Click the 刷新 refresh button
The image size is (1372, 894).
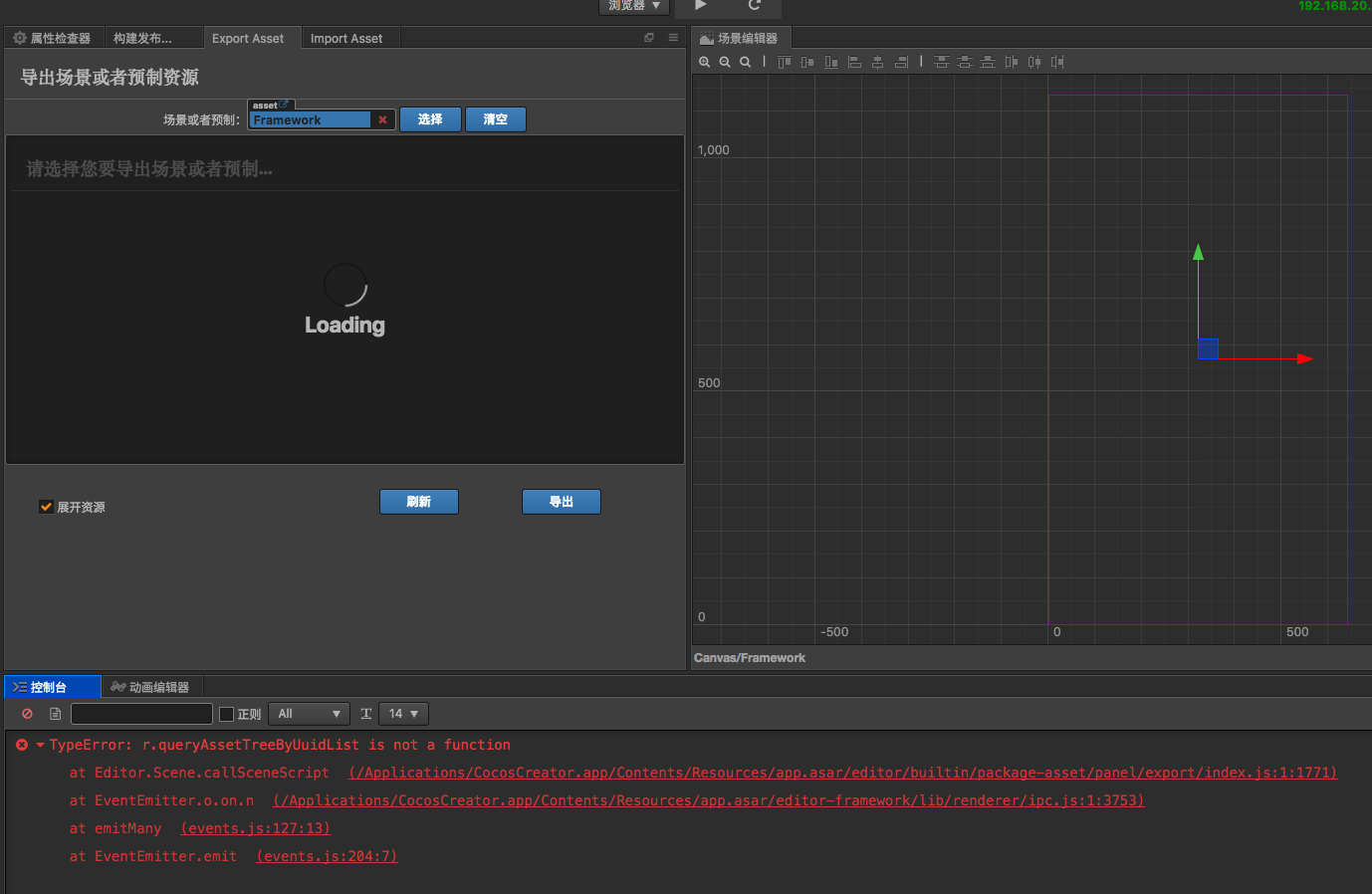pos(419,502)
